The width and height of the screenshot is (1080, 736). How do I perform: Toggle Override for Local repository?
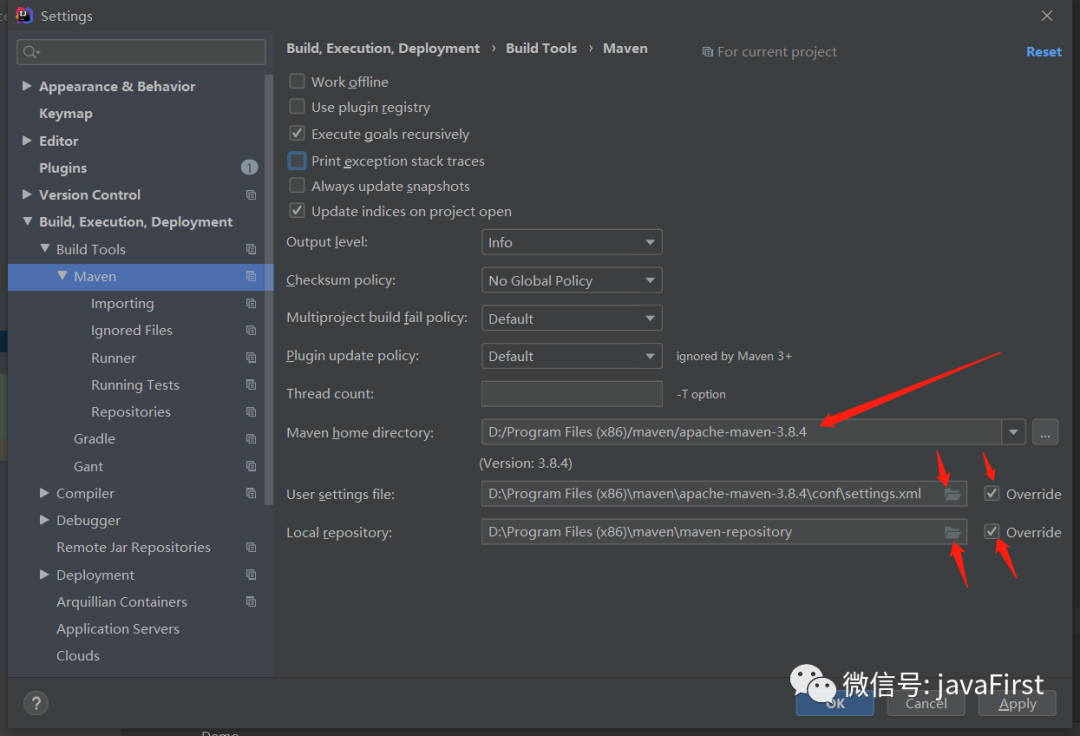pyautogui.click(x=992, y=532)
